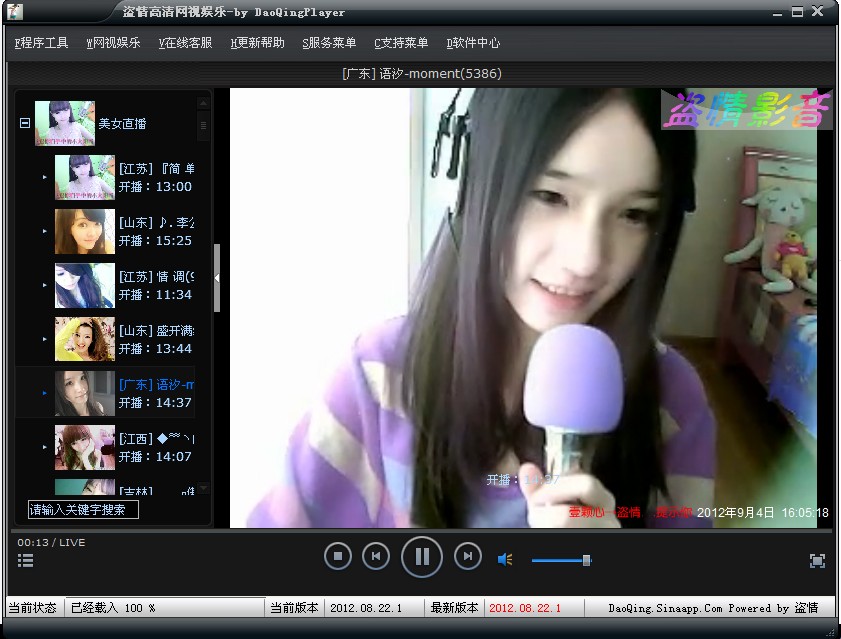Skip to the next channel

(x=468, y=556)
